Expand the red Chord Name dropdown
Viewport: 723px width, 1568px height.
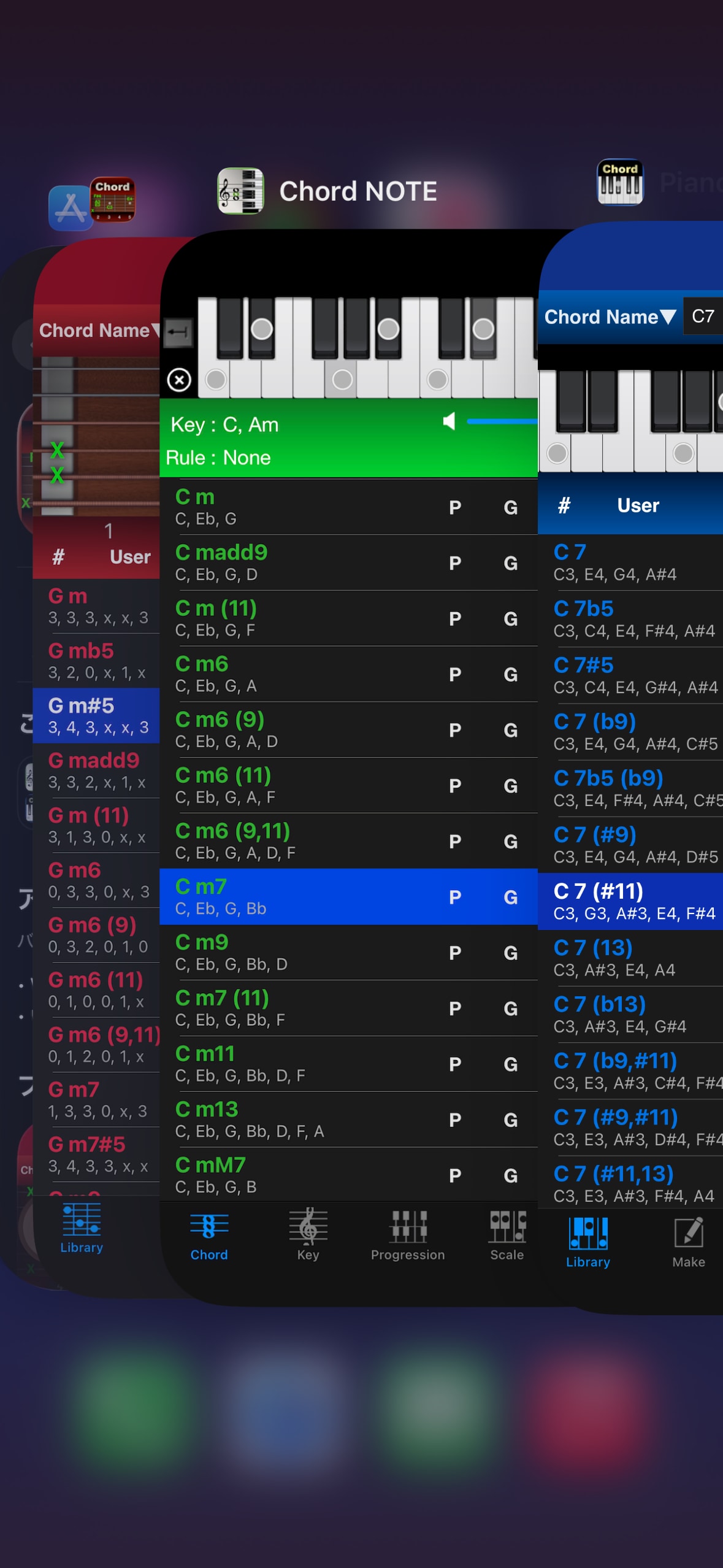click(x=98, y=331)
